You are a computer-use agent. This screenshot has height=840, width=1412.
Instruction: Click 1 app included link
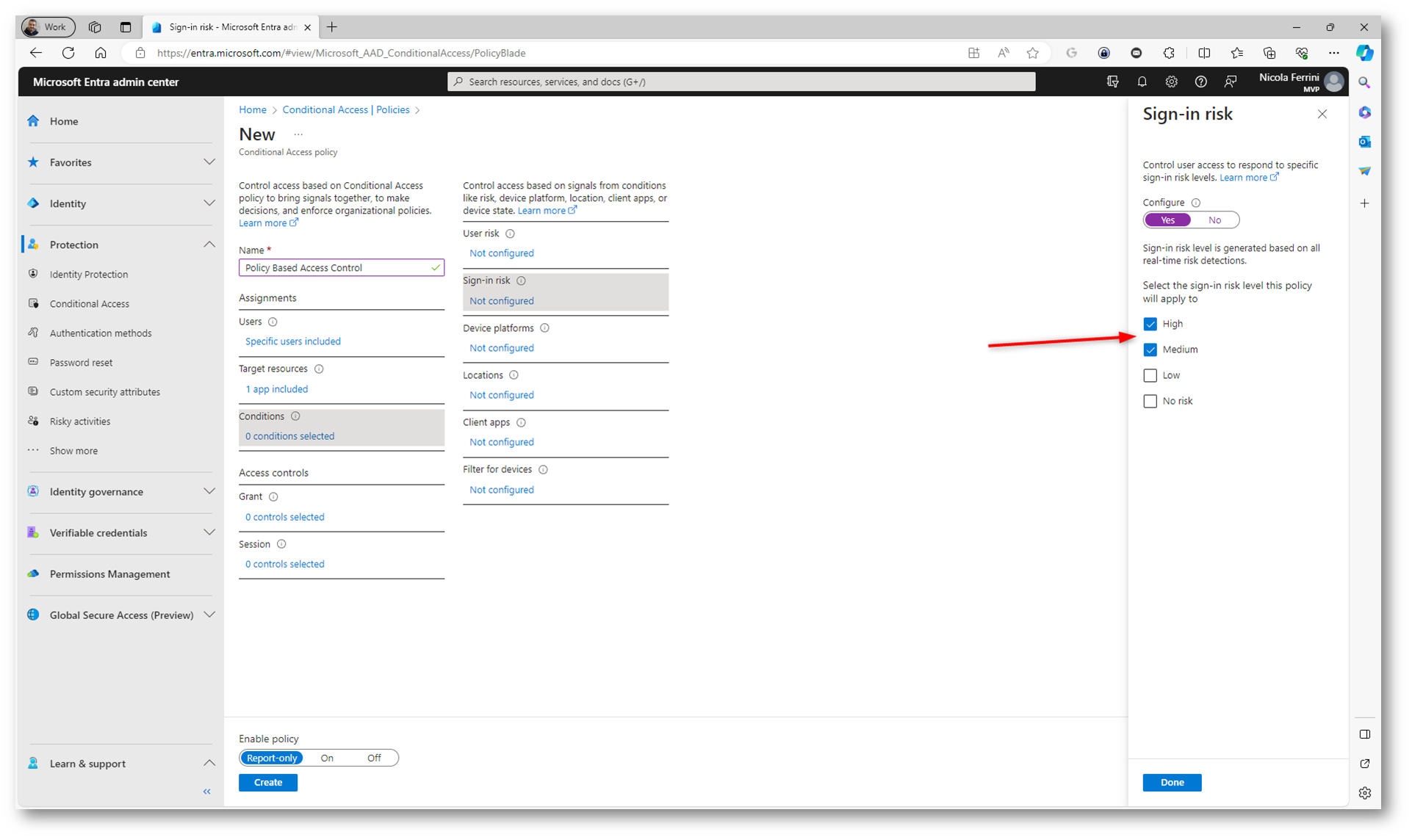[276, 389]
